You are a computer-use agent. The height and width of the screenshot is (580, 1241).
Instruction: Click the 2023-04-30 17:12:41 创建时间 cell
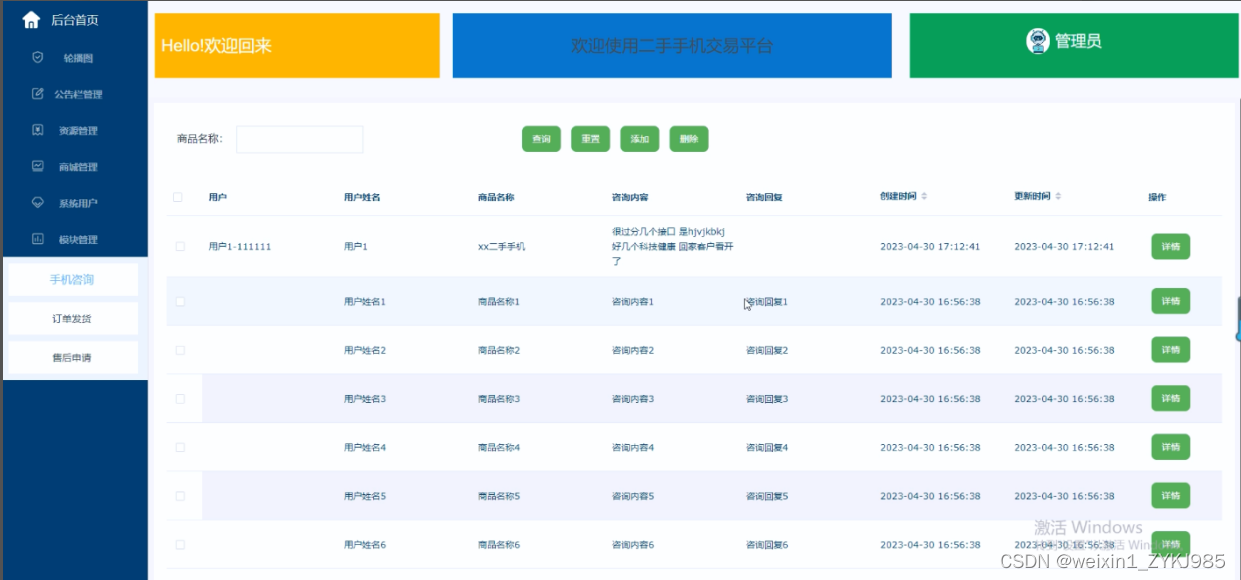pos(930,246)
